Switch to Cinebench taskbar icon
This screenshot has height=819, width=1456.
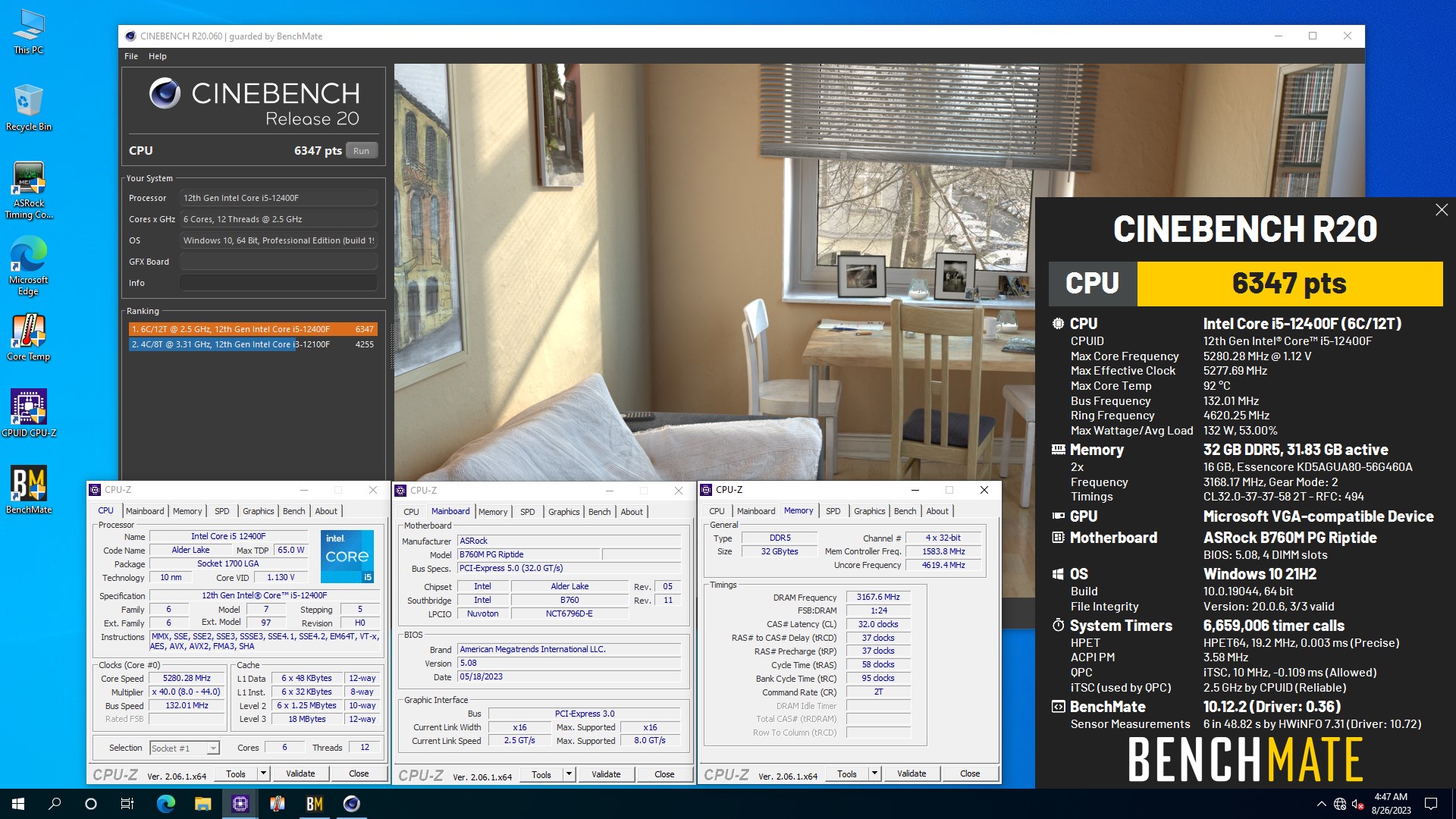pos(351,804)
